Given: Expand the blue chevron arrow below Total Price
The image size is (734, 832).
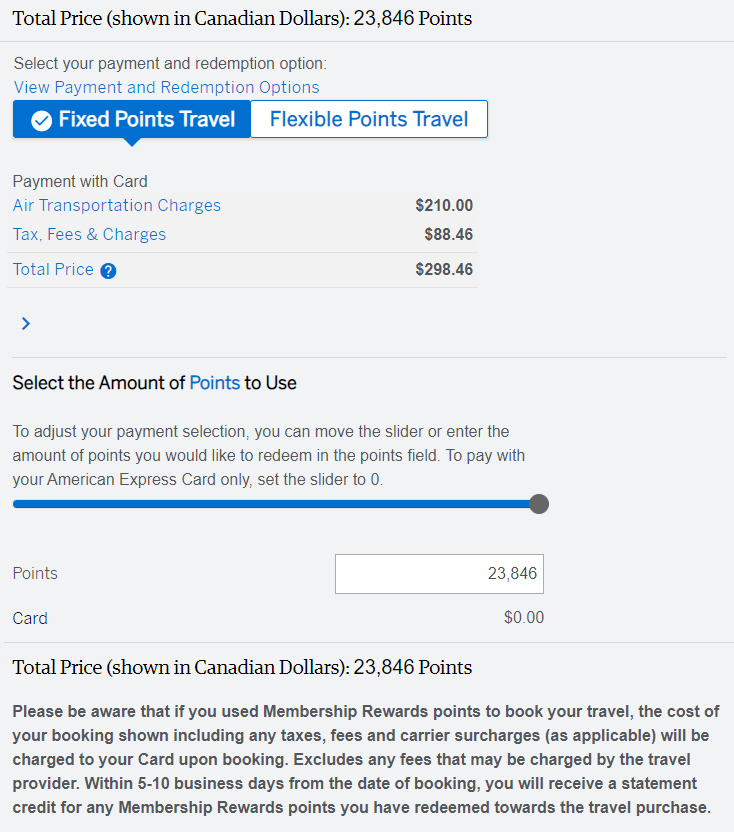Looking at the screenshot, I should (26, 324).
